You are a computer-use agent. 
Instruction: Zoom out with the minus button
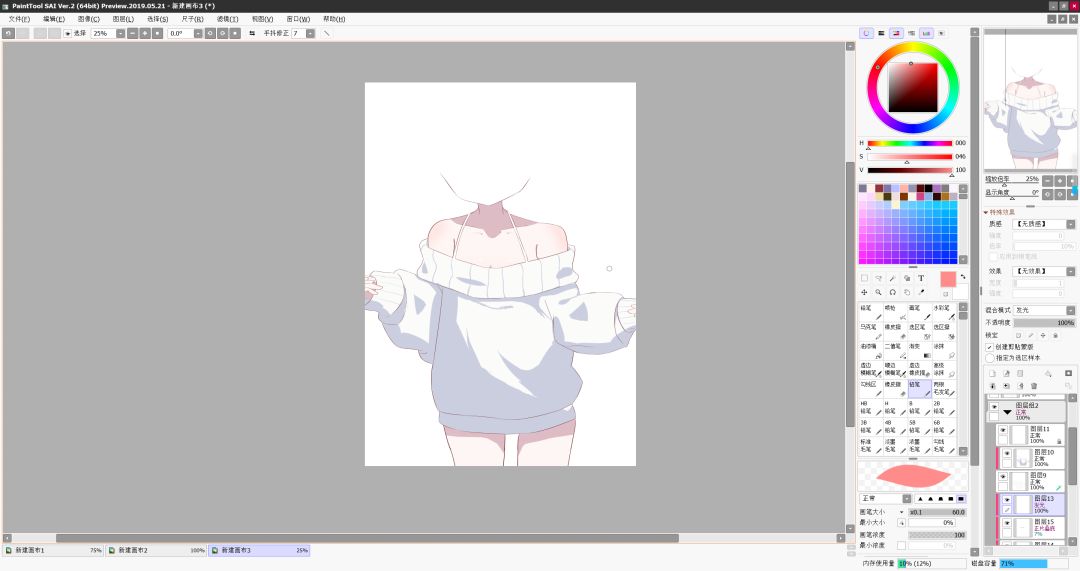coord(133,33)
